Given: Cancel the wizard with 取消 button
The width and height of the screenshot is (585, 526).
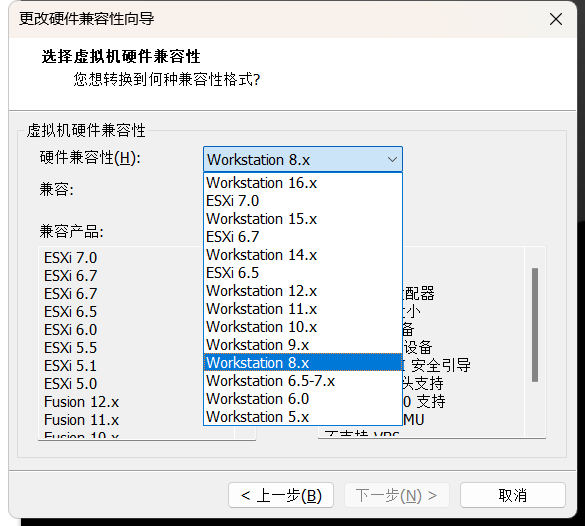Looking at the screenshot, I should (x=513, y=495).
